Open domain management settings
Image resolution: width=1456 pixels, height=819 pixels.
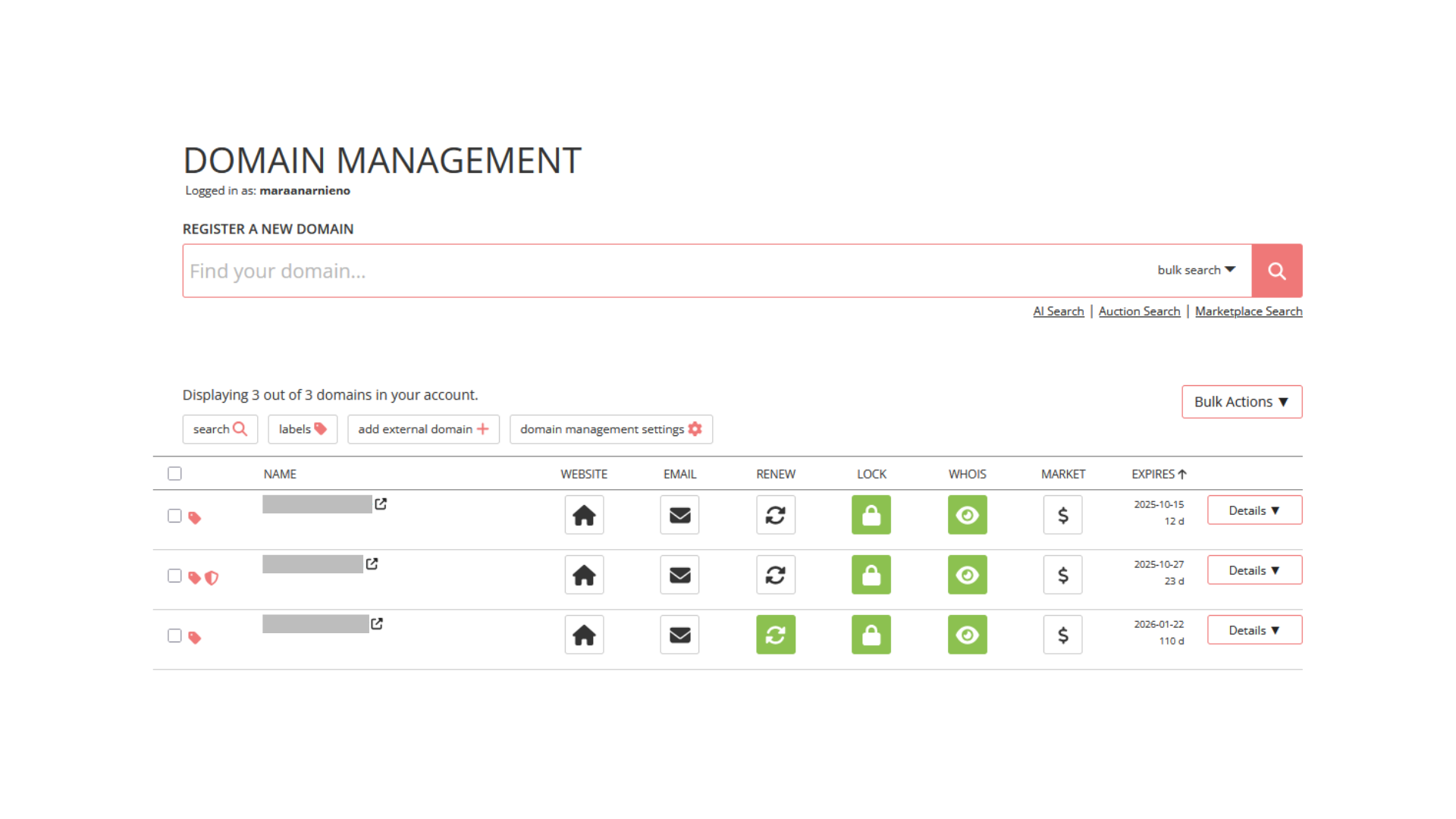611,428
